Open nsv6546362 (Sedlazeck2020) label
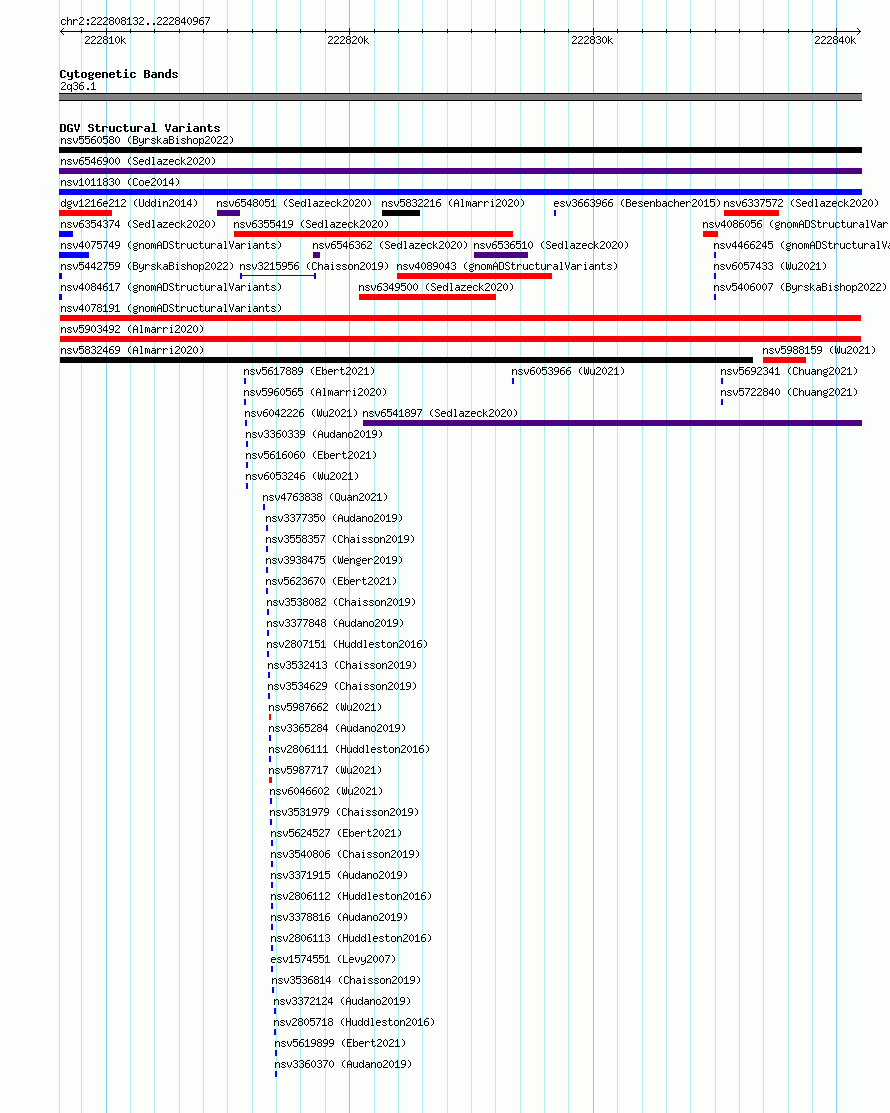This screenshot has width=890, height=1113. [x=390, y=245]
